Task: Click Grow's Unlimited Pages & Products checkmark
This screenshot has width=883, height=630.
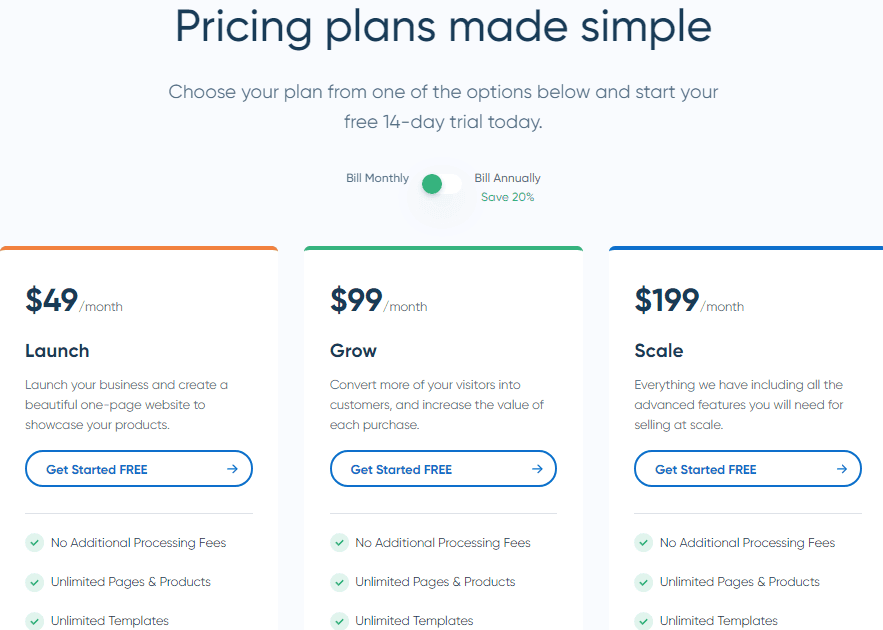Action: pos(339,582)
